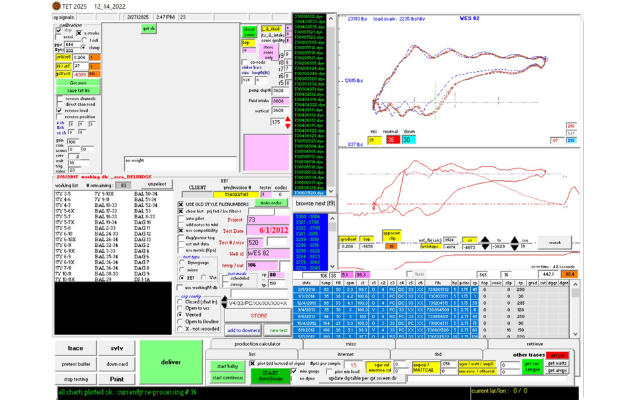Select the Open to vac radio option
Viewport: 636px width, 400px height.
(180, 308)
